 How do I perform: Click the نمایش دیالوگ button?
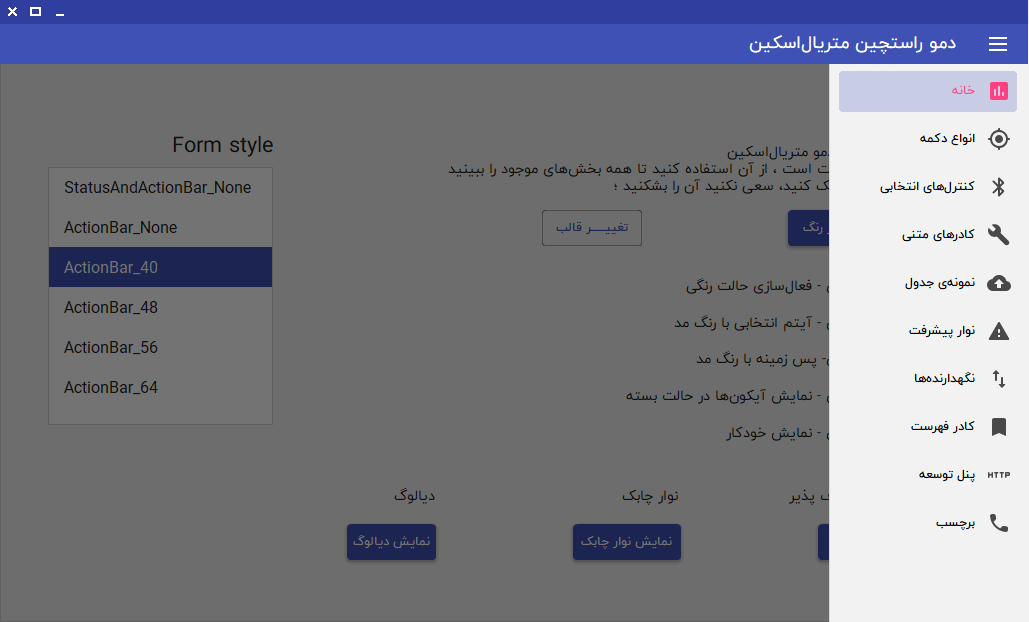(391, 541)
